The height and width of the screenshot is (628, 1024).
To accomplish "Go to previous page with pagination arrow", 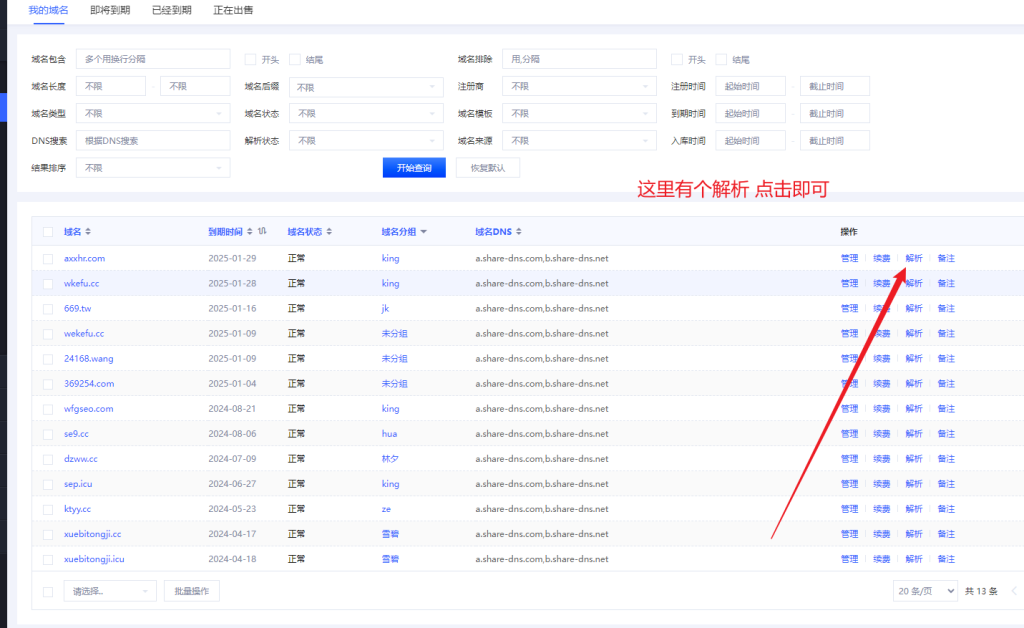I will (1014, 591).
